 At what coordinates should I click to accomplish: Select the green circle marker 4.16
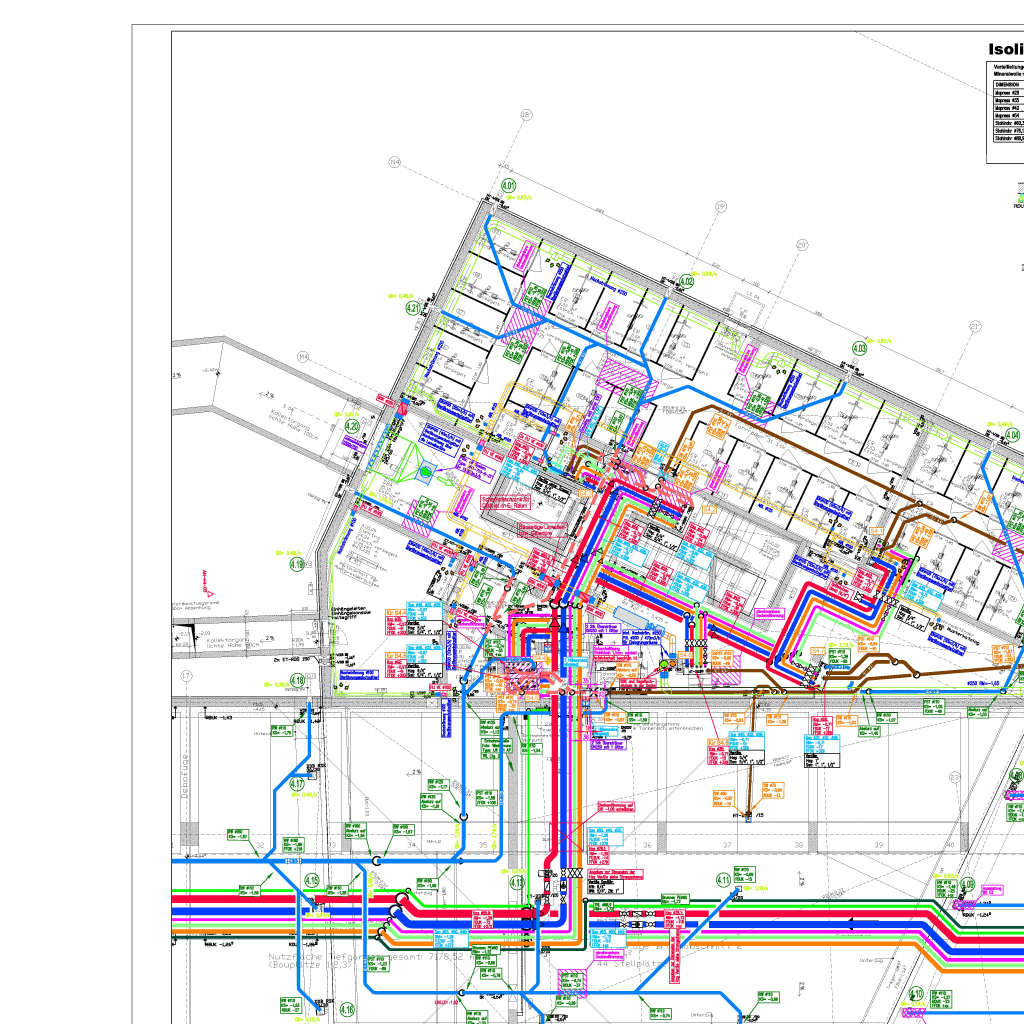click(x=347, y=1010)
